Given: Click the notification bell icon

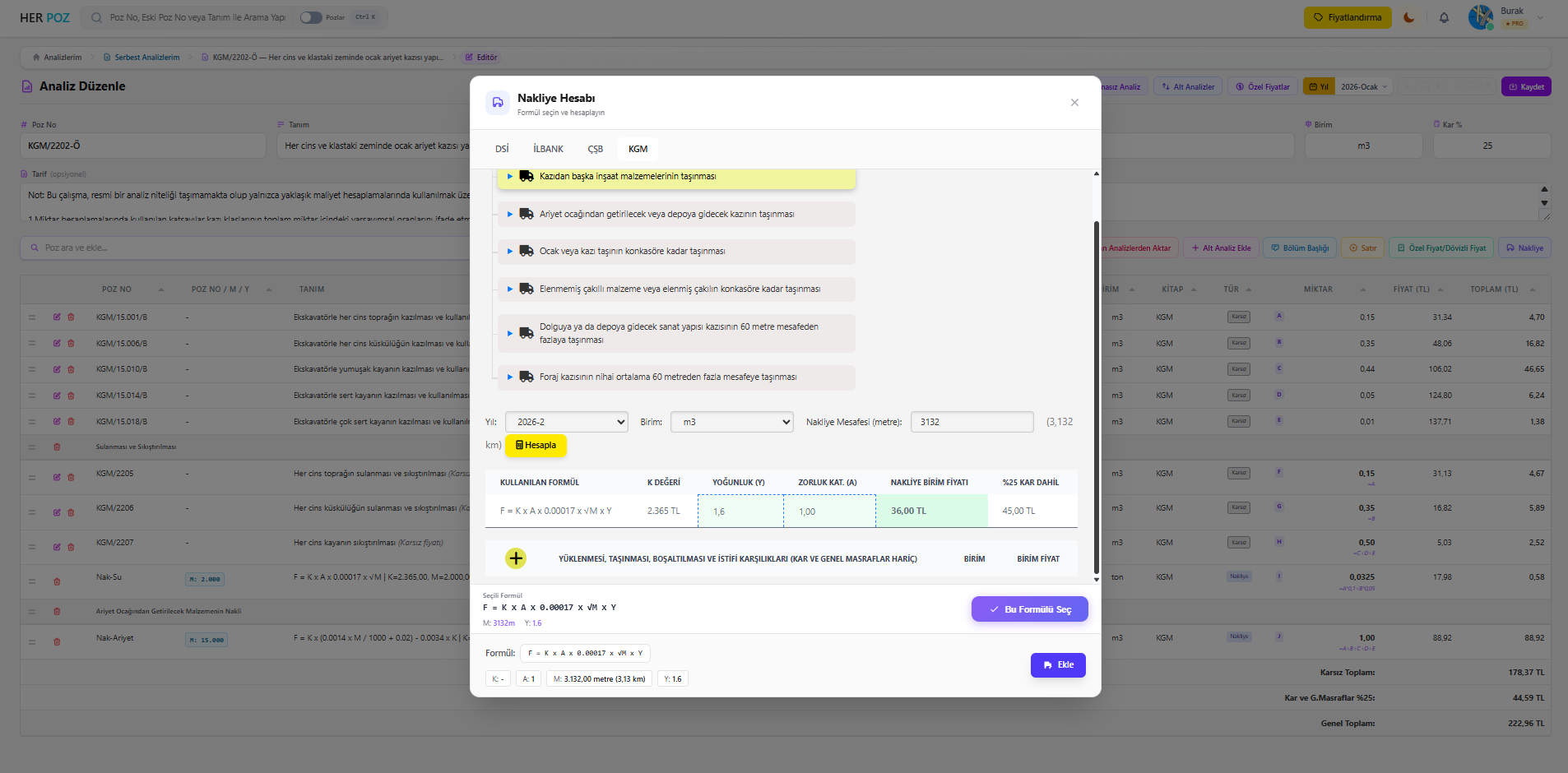Looking at the screenshot, I should tap(1444, 17).
